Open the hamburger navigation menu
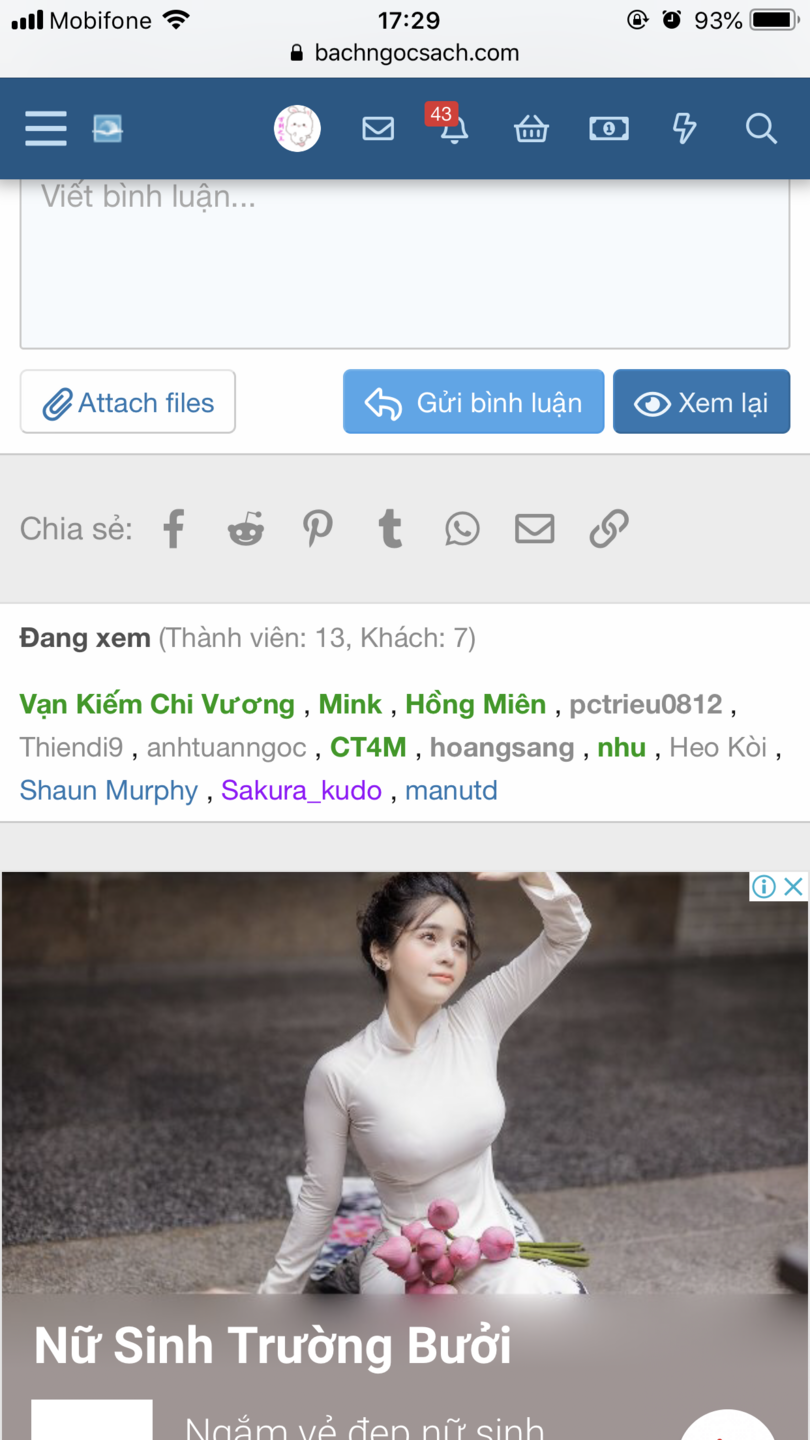The image size is (810, 1440). point(46,129)
